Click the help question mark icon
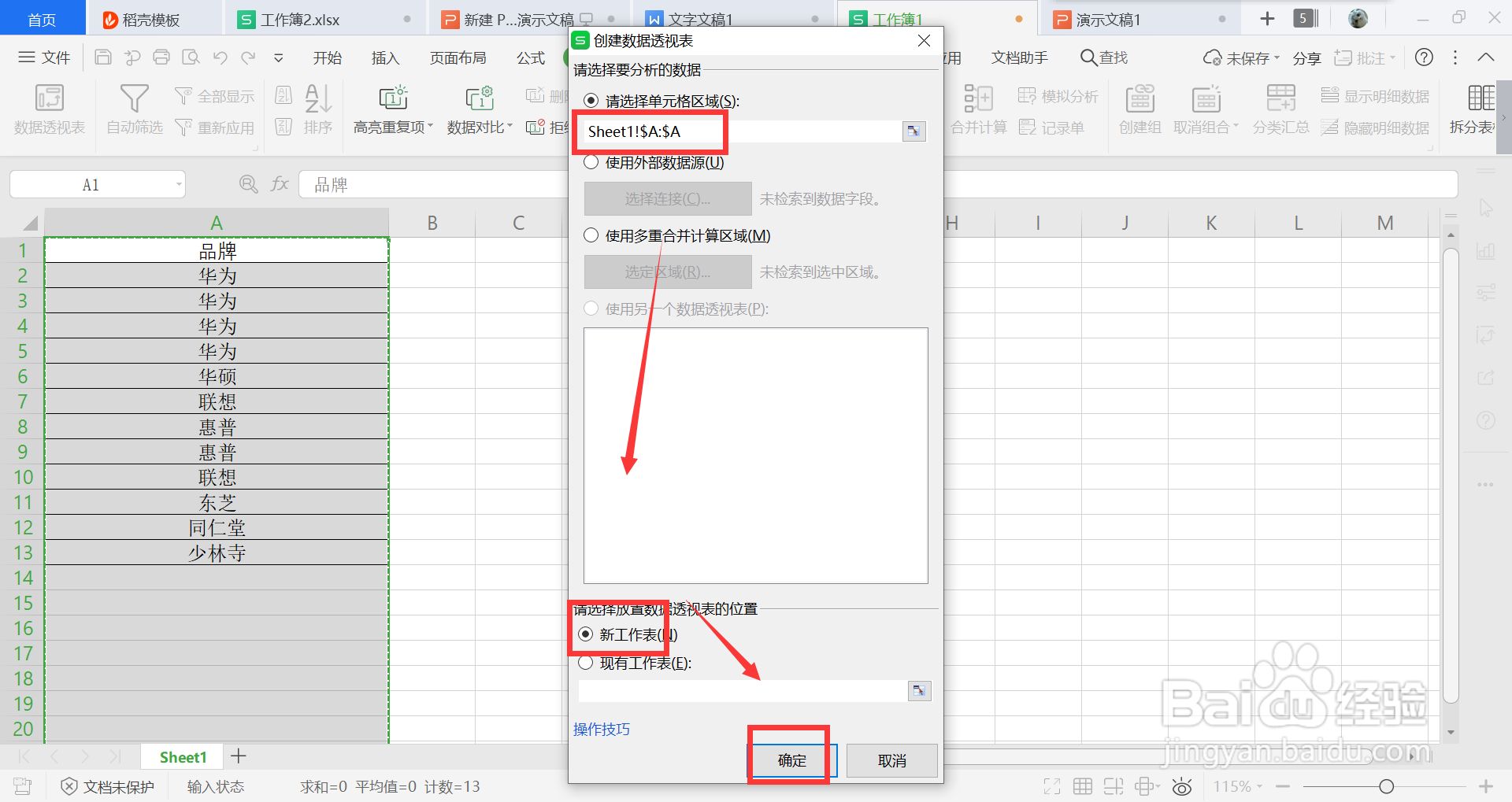Image resolution: width=1512 pixels, height=802 pixels. (1424, 57)
